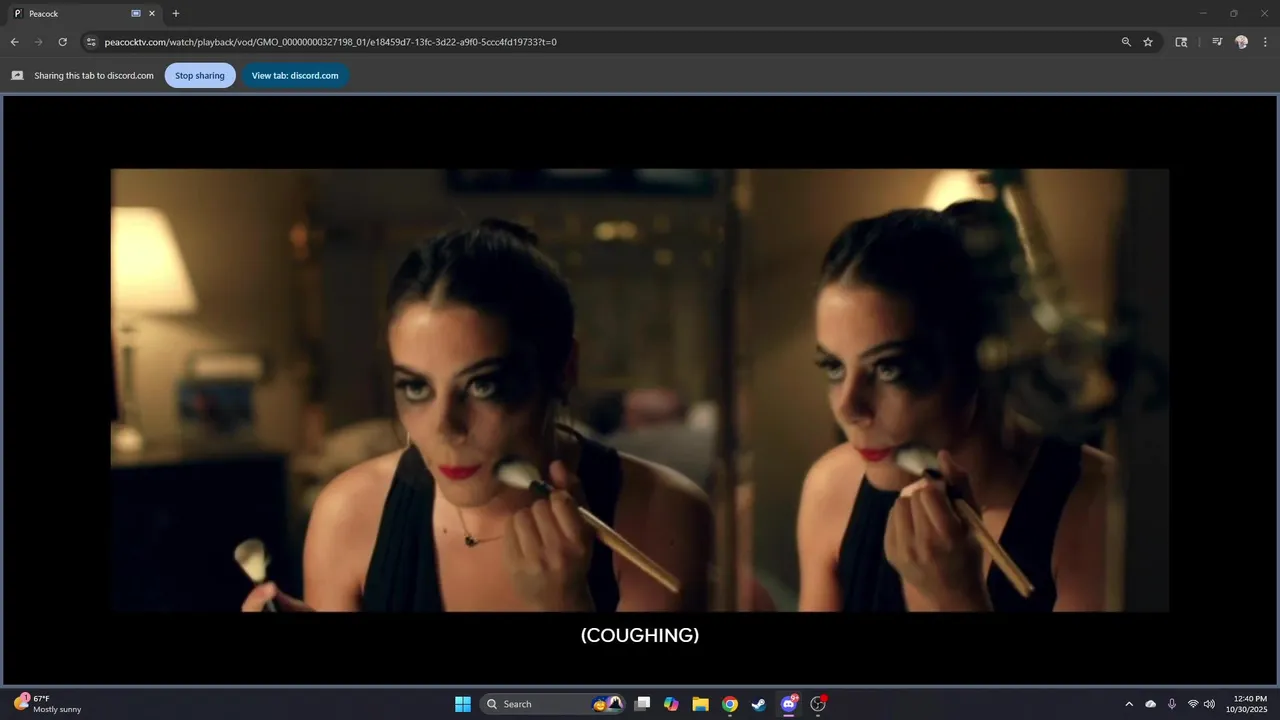This screenshot has height=720, width=1280.
Task: Open the Chrome profile avatar
Action: point(1242,42)
